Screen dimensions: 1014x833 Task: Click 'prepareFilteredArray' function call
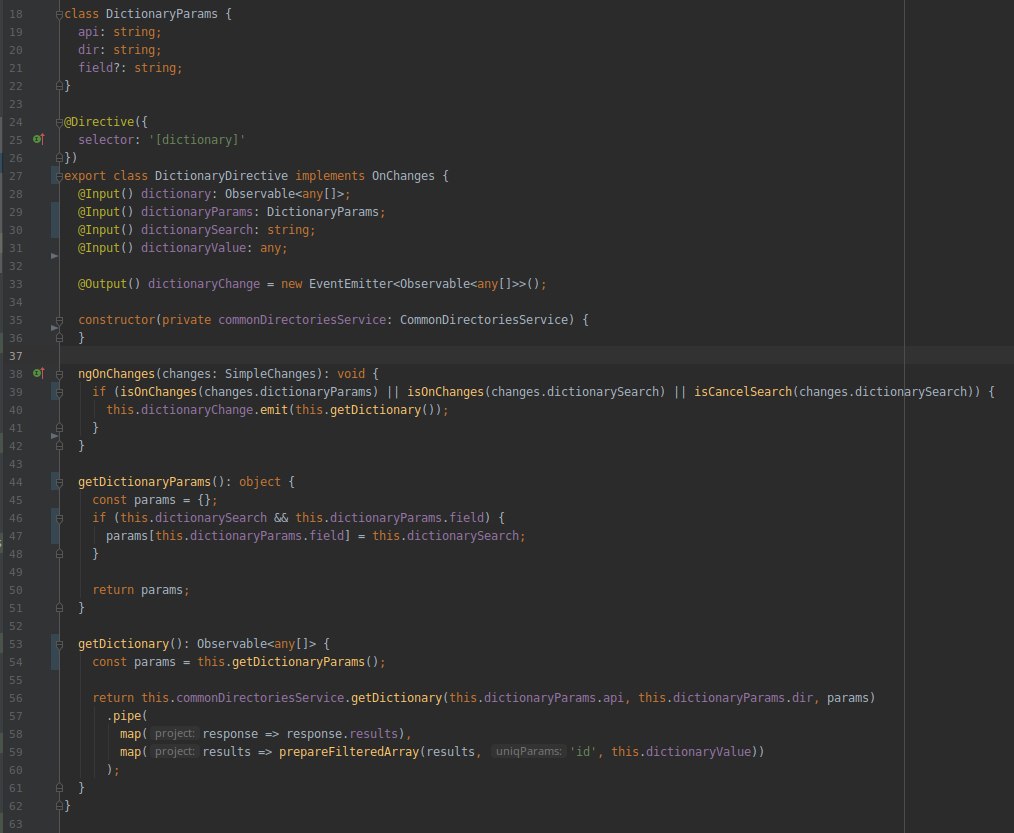[x=349, y=752]
